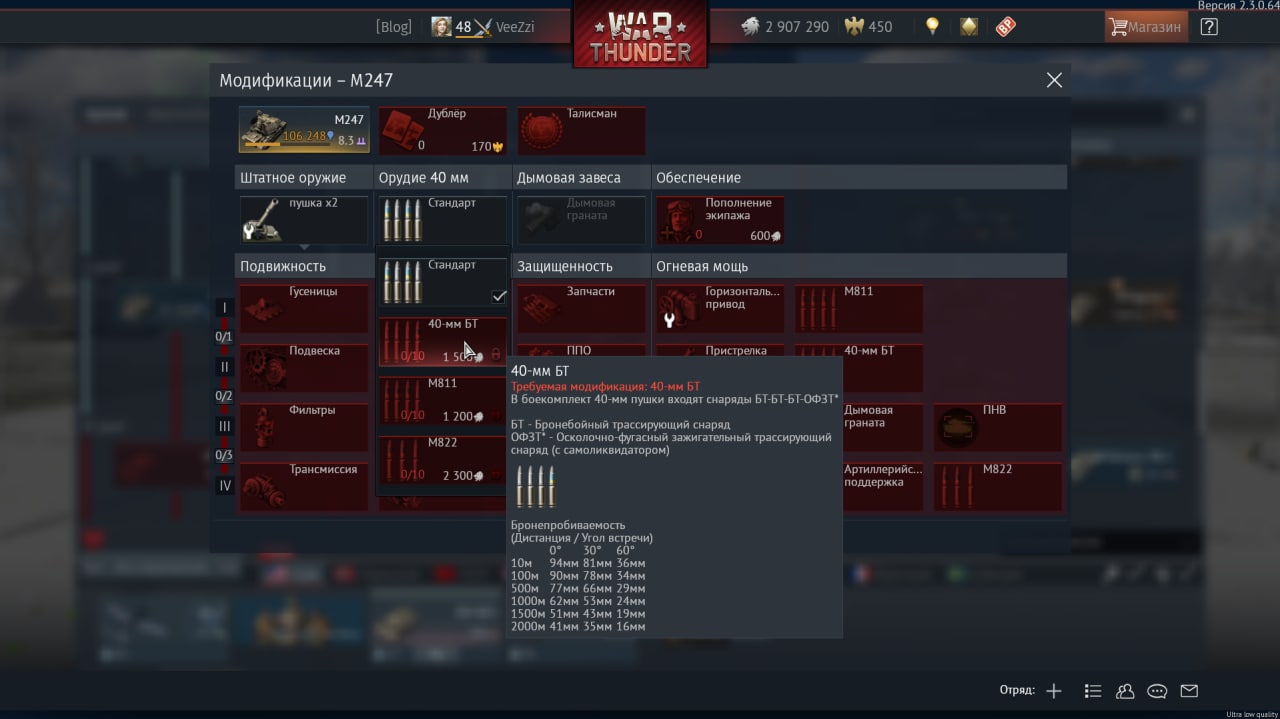Open the squad chat bubble icon
Viewport: 1280px width, 719px height.
pos(1157,691)
